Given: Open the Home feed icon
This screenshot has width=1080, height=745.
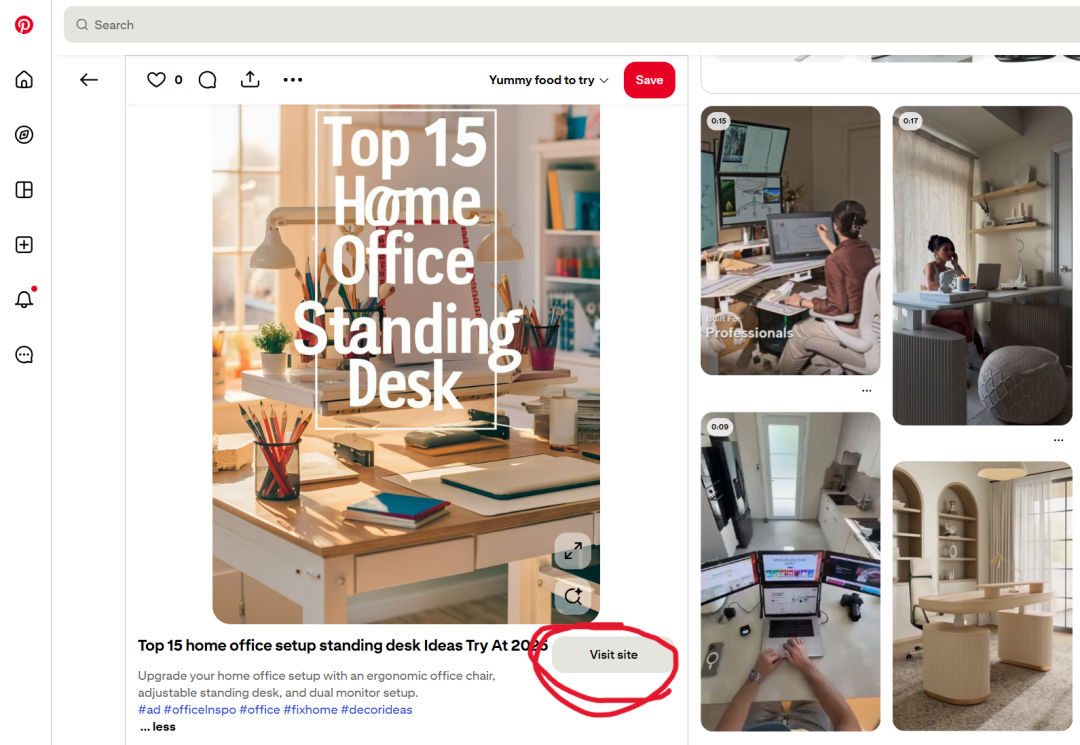Looking at the screenshot, I should [x=24, y=80].
